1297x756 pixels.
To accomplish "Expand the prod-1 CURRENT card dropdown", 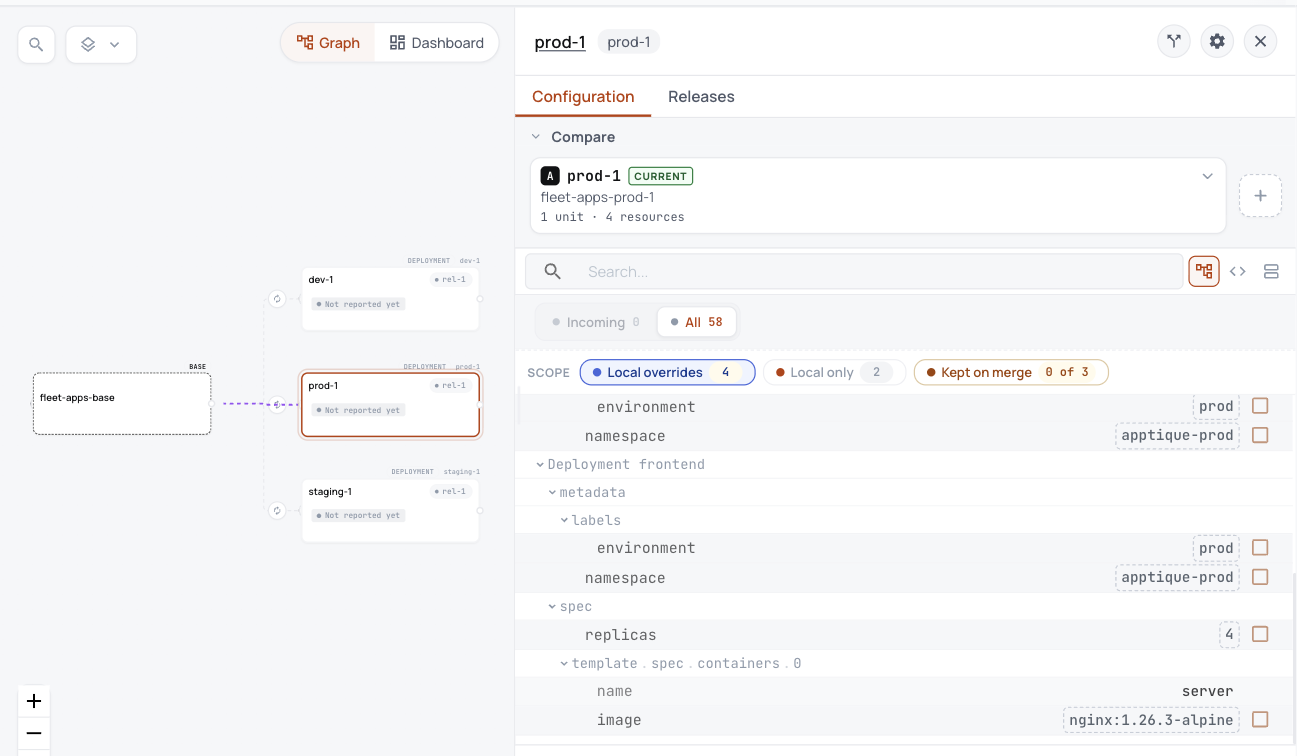I will [1207, 176].
